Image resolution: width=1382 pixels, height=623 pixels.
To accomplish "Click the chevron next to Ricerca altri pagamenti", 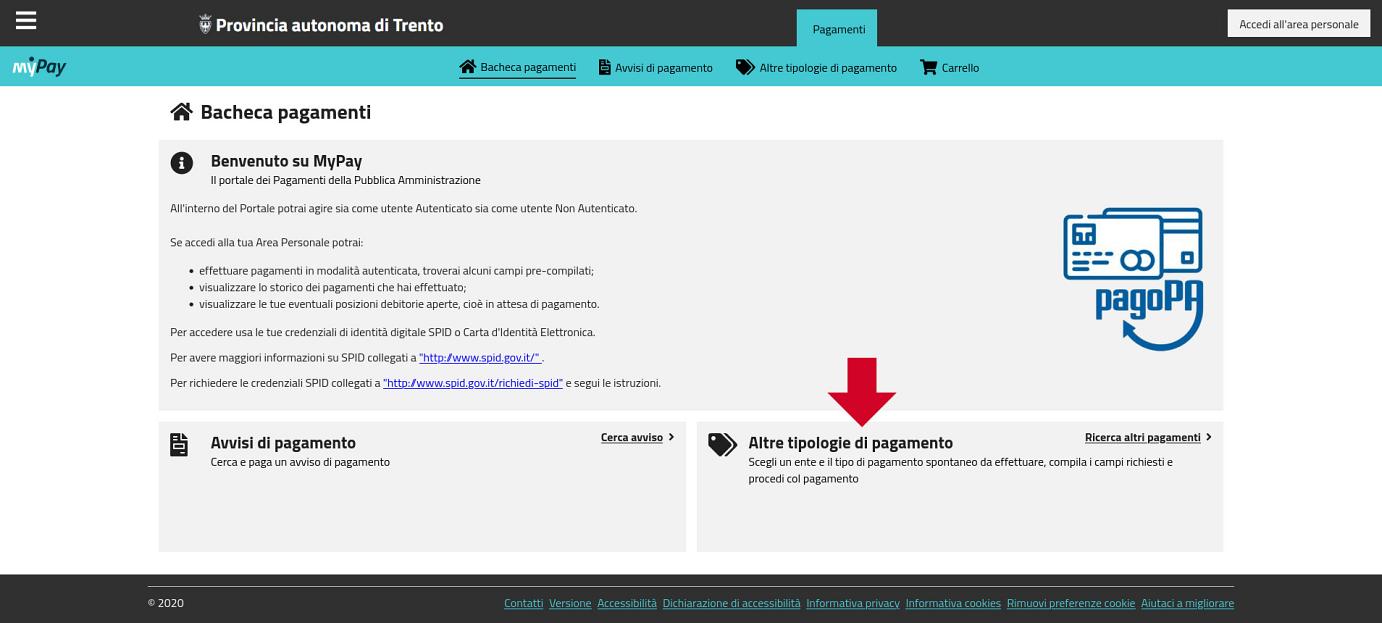I will [1209, 437].
